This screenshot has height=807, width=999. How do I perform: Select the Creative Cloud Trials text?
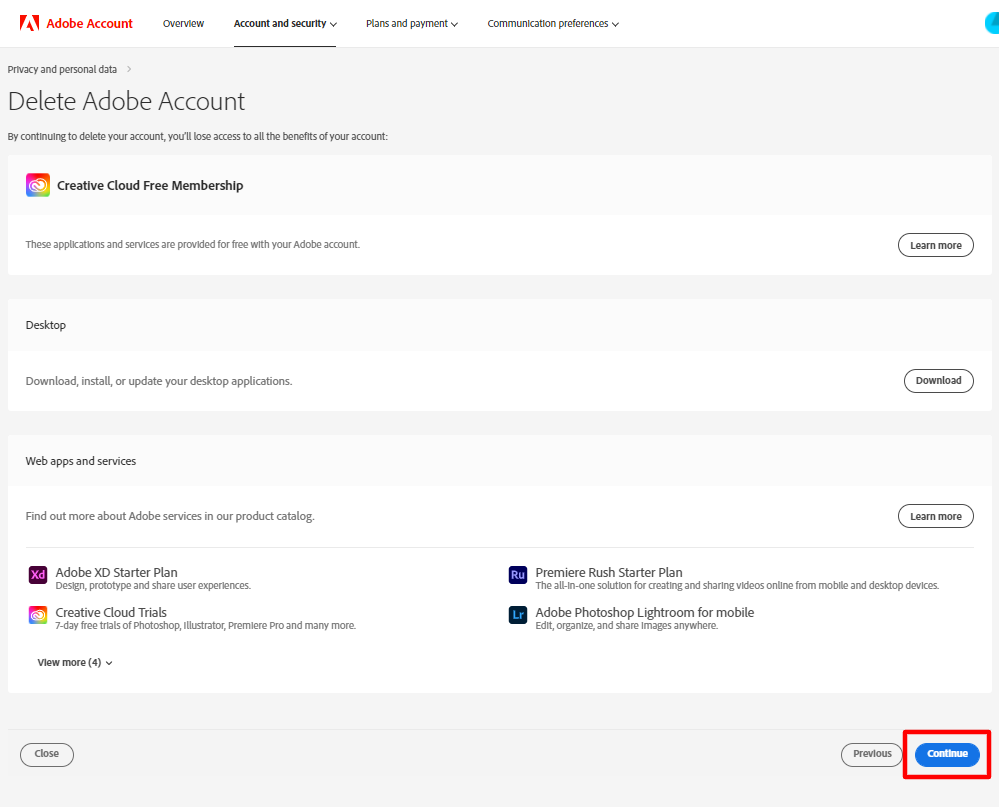tap(111, 612)
